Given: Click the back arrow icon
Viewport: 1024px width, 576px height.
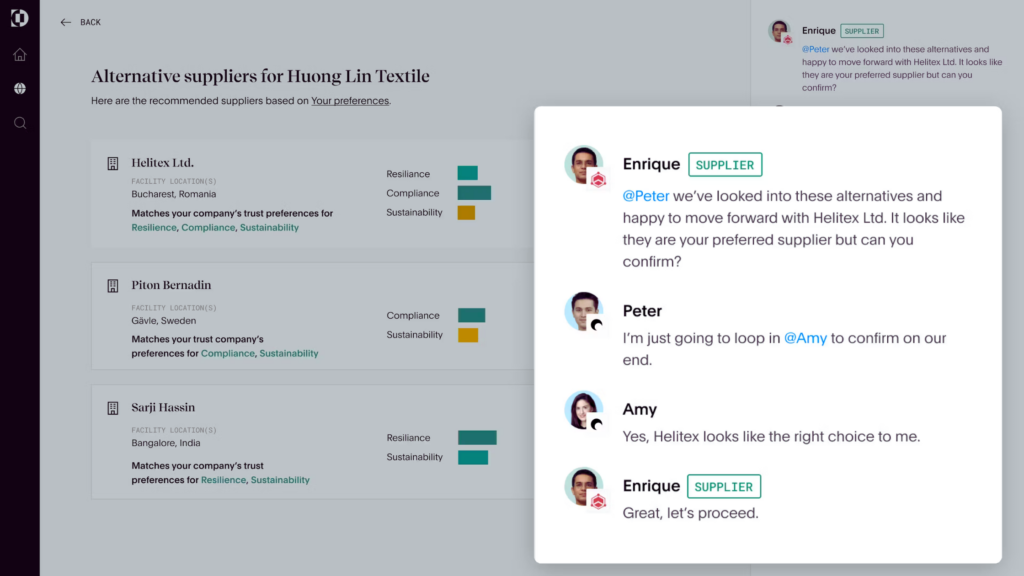Looking at the screenshot, I should (x=65, y=22).
